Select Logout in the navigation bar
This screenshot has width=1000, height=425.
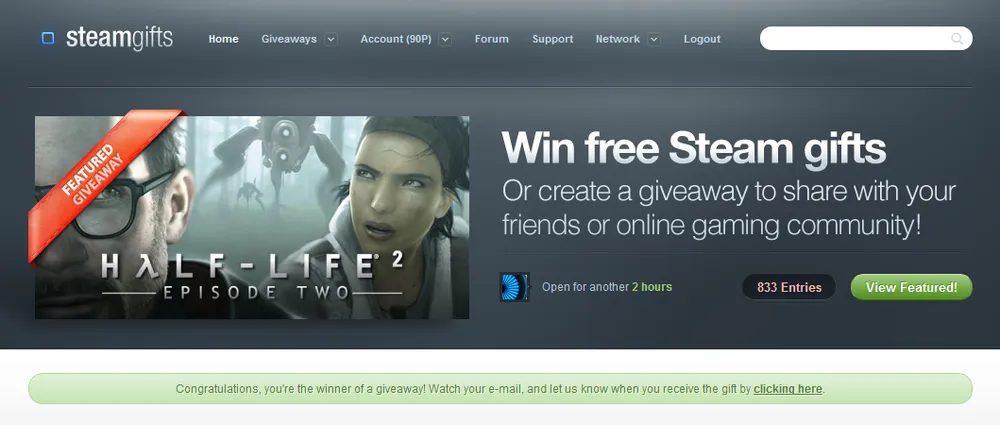(702, 39)
